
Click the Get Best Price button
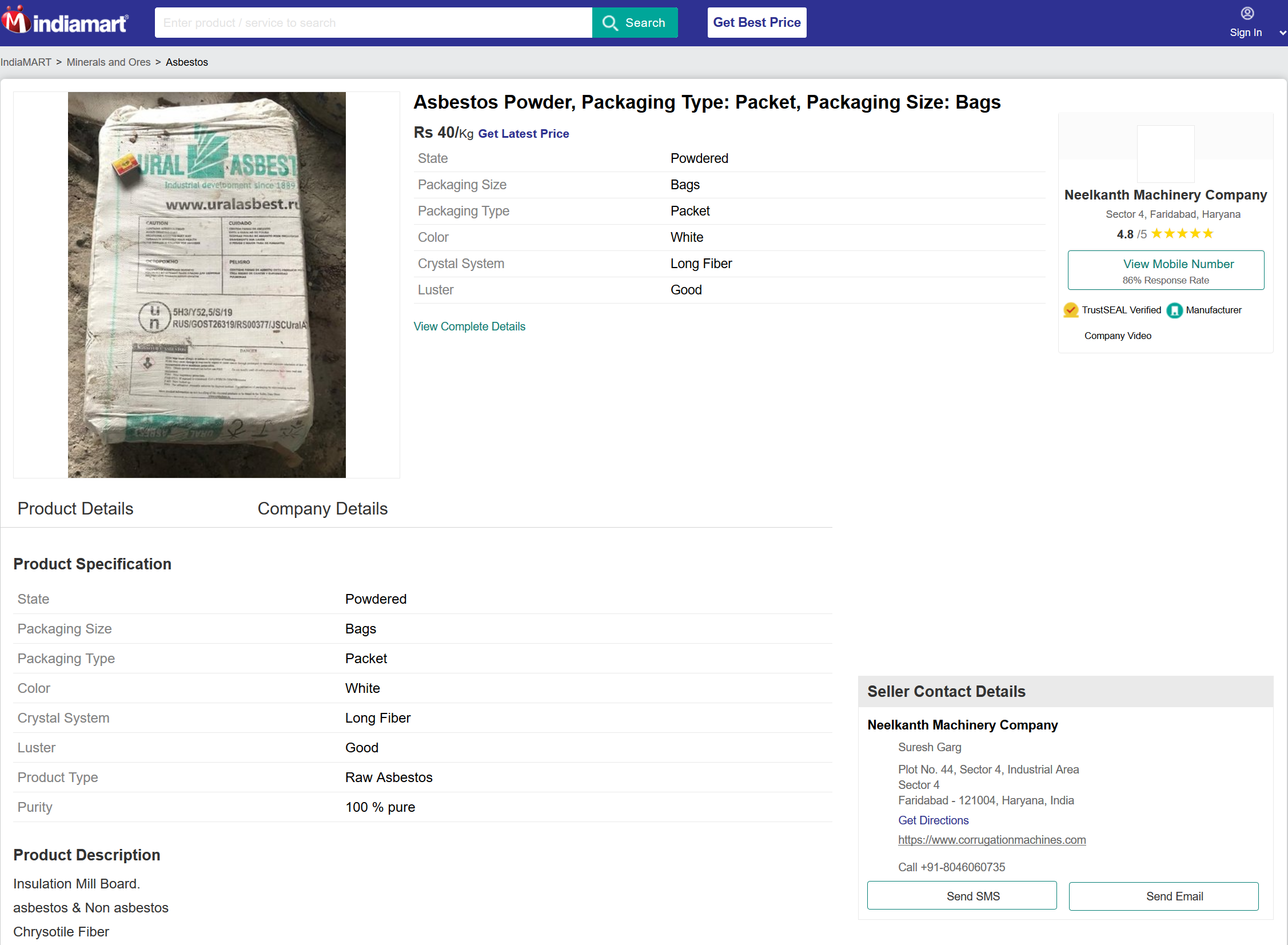[x=757, y=23]
